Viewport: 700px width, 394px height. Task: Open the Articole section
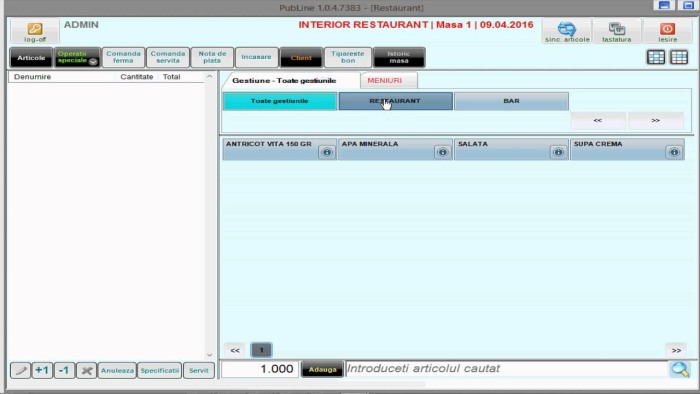pos(31,58)
